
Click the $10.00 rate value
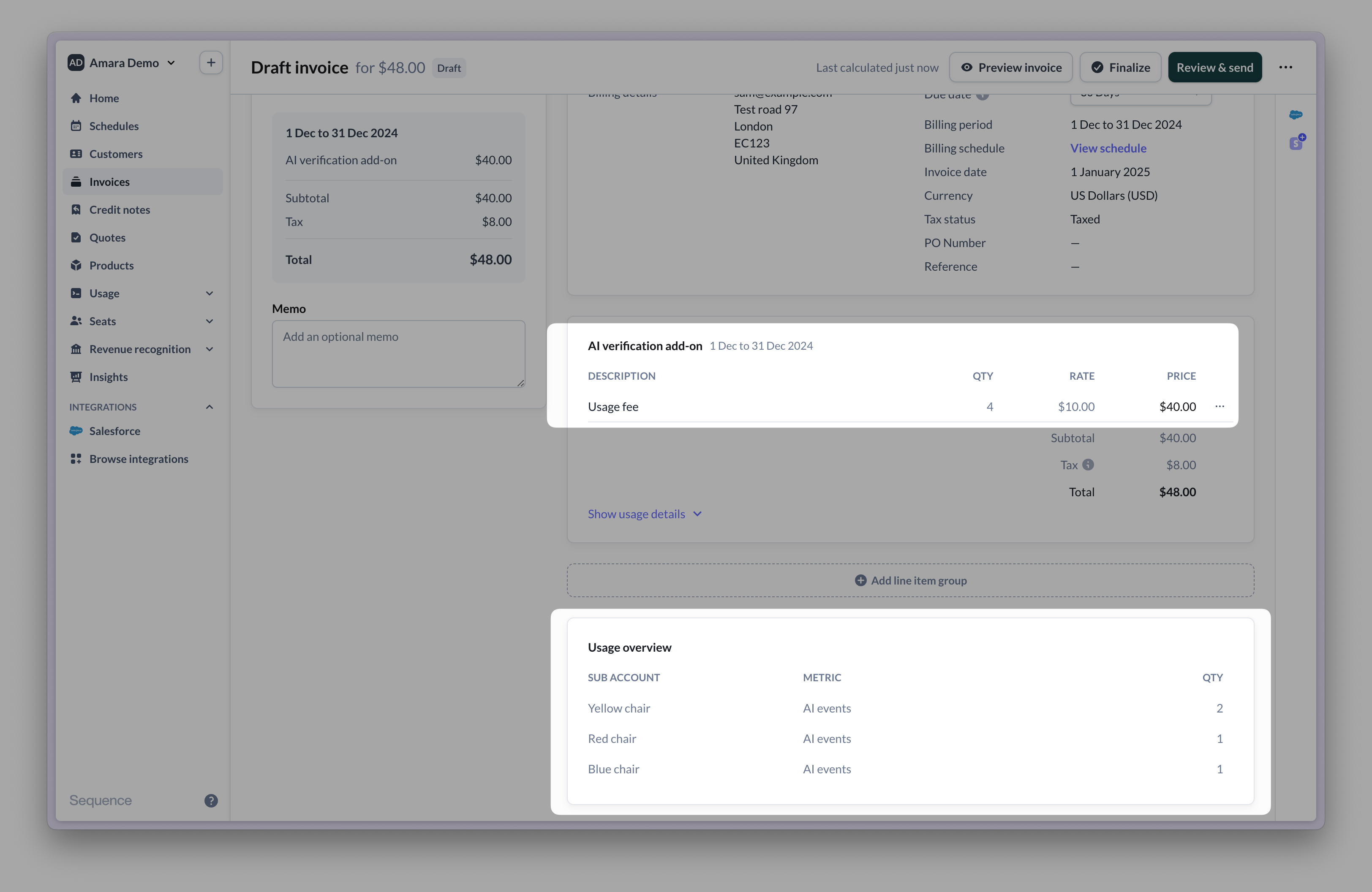(1076, 406)
